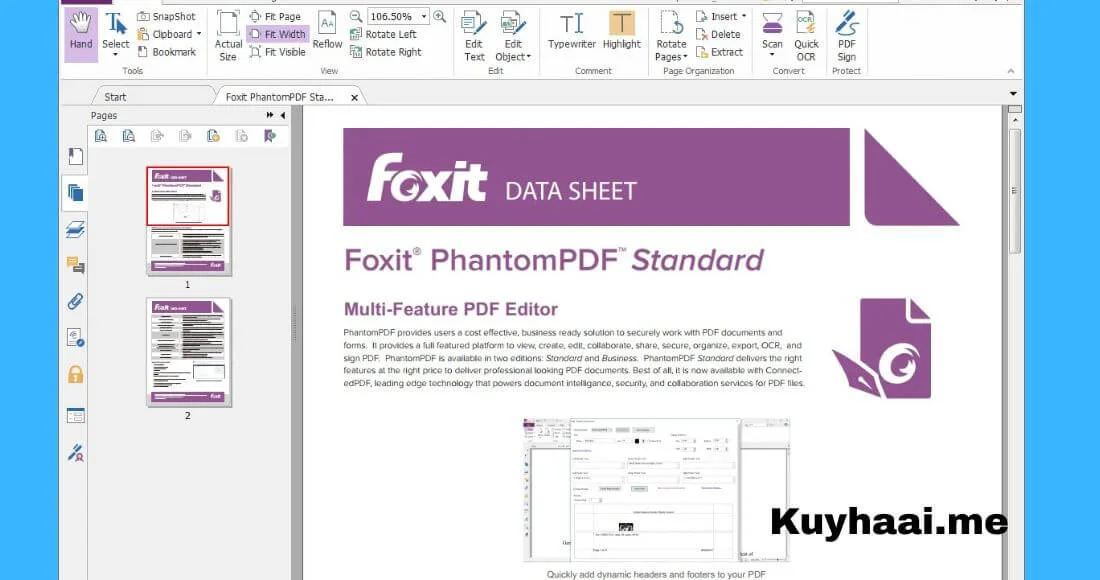1100x580 pixels.
Task: Expand the Pages panel with double arrow
Action: [270, 115]
